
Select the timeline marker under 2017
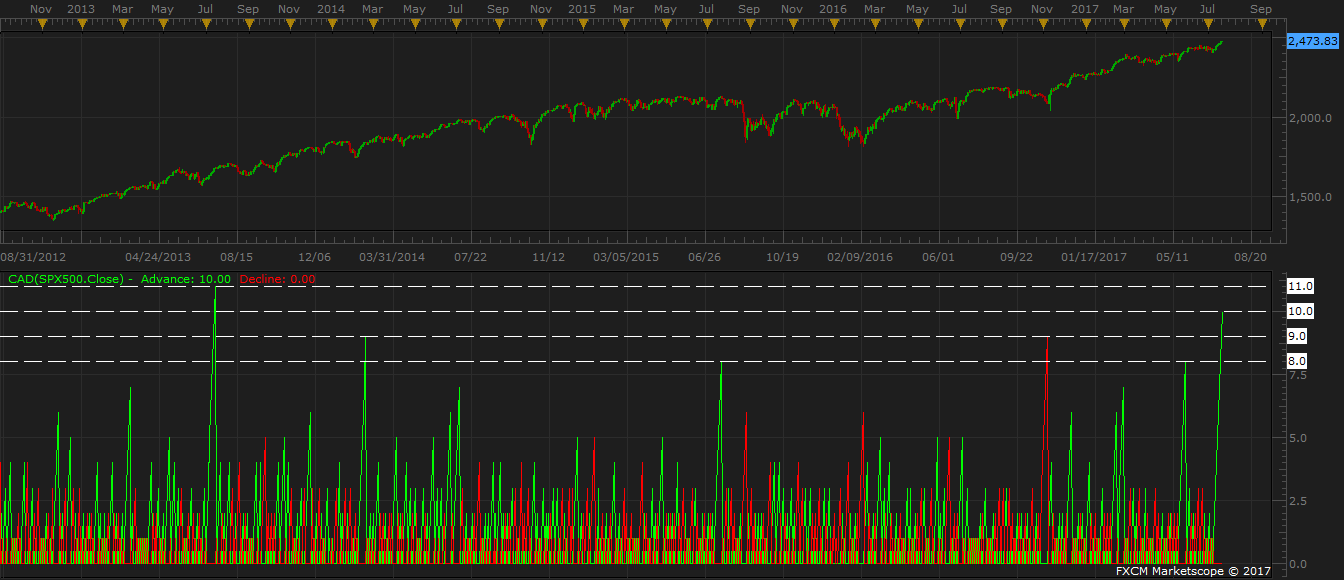tap(1084, 24)
